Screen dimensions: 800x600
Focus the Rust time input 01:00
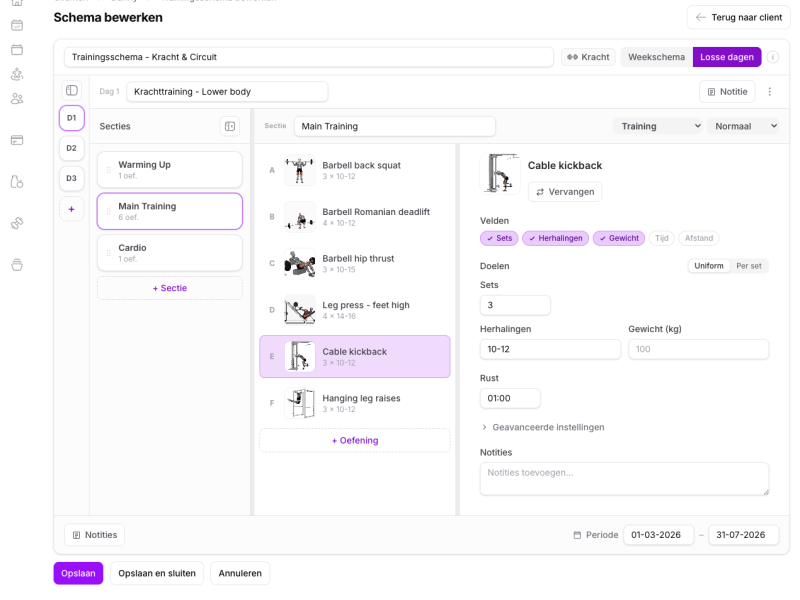510,398
